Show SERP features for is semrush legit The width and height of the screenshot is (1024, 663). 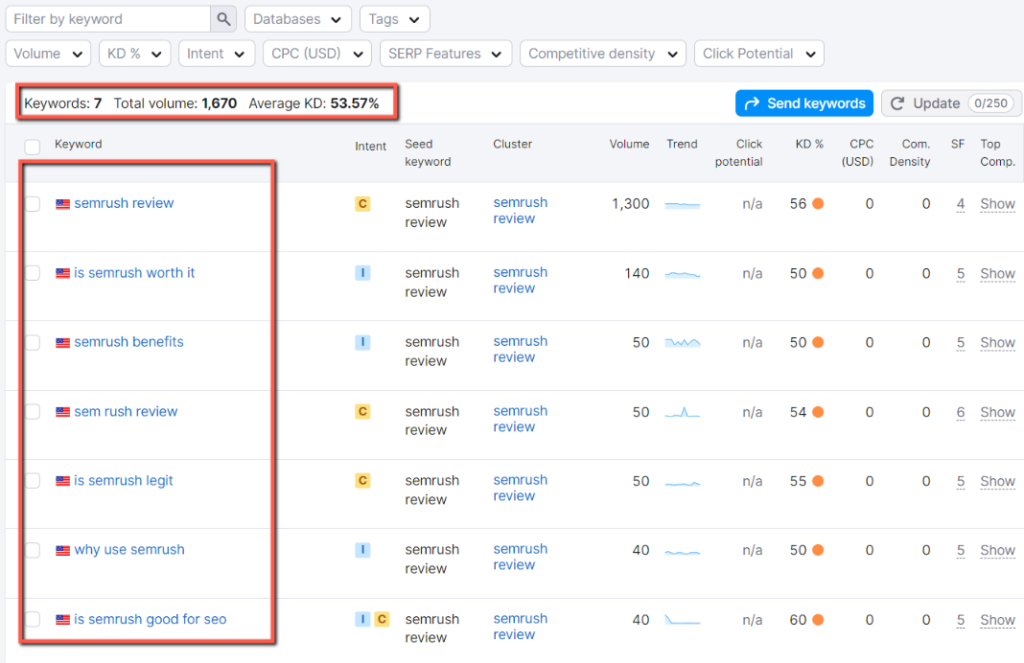point(996,481)
